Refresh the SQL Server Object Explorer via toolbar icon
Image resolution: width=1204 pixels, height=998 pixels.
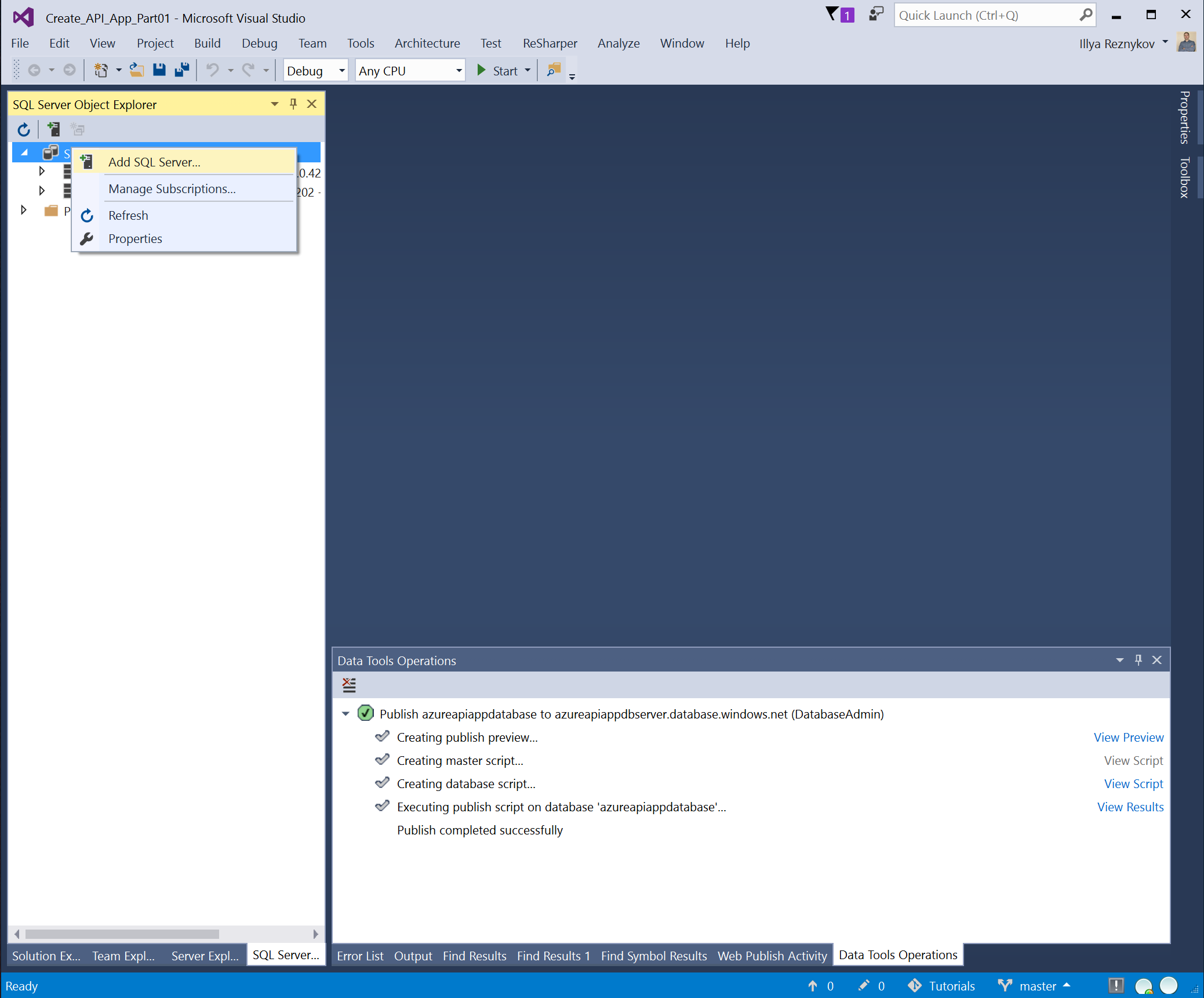click(23, 129)
